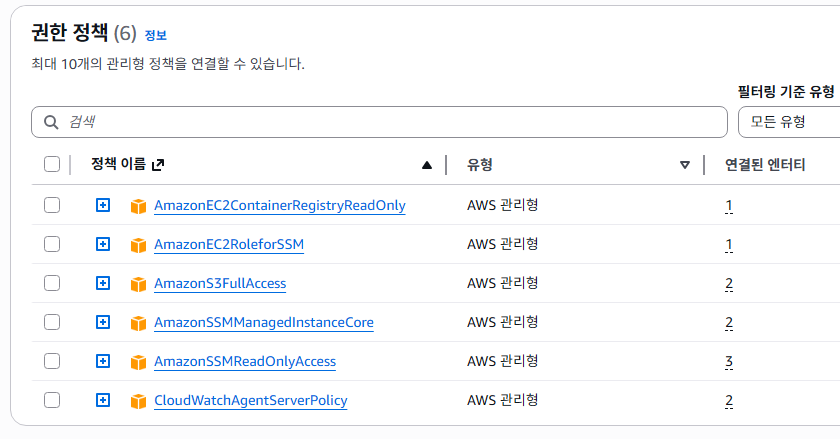Focus the 검색 policy search field
This screenshot has width=840, height=439.
tap(379, 122)
